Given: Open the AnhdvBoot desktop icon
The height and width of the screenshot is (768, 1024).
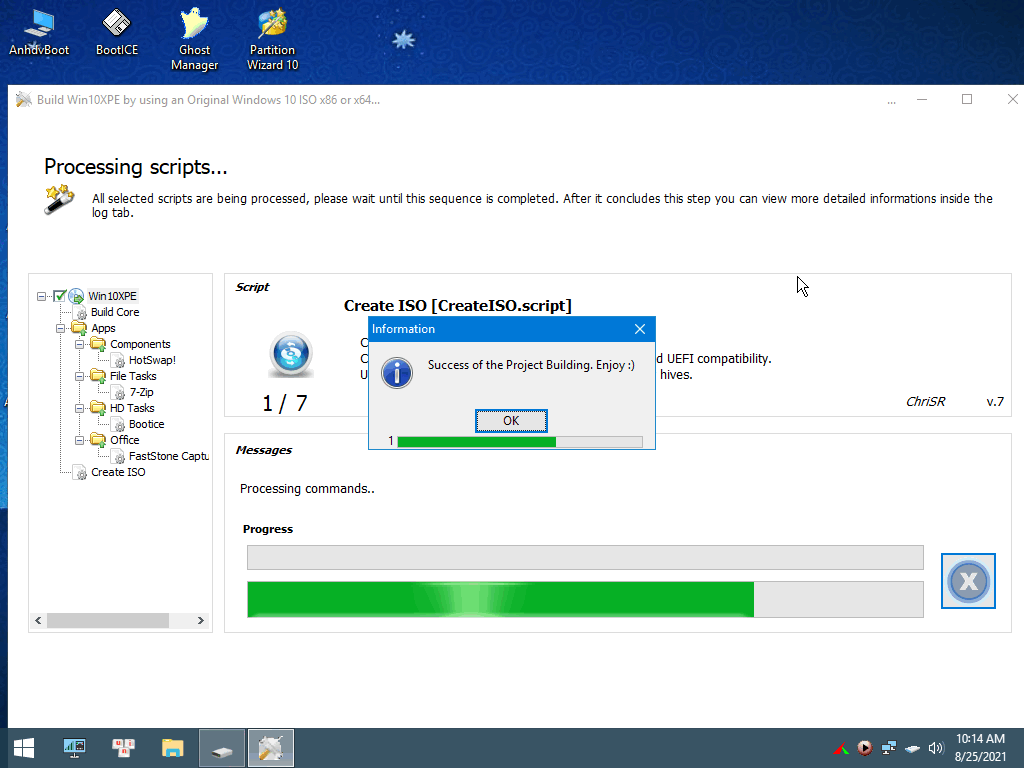Looking at the screenshot, I should [39, 33].
